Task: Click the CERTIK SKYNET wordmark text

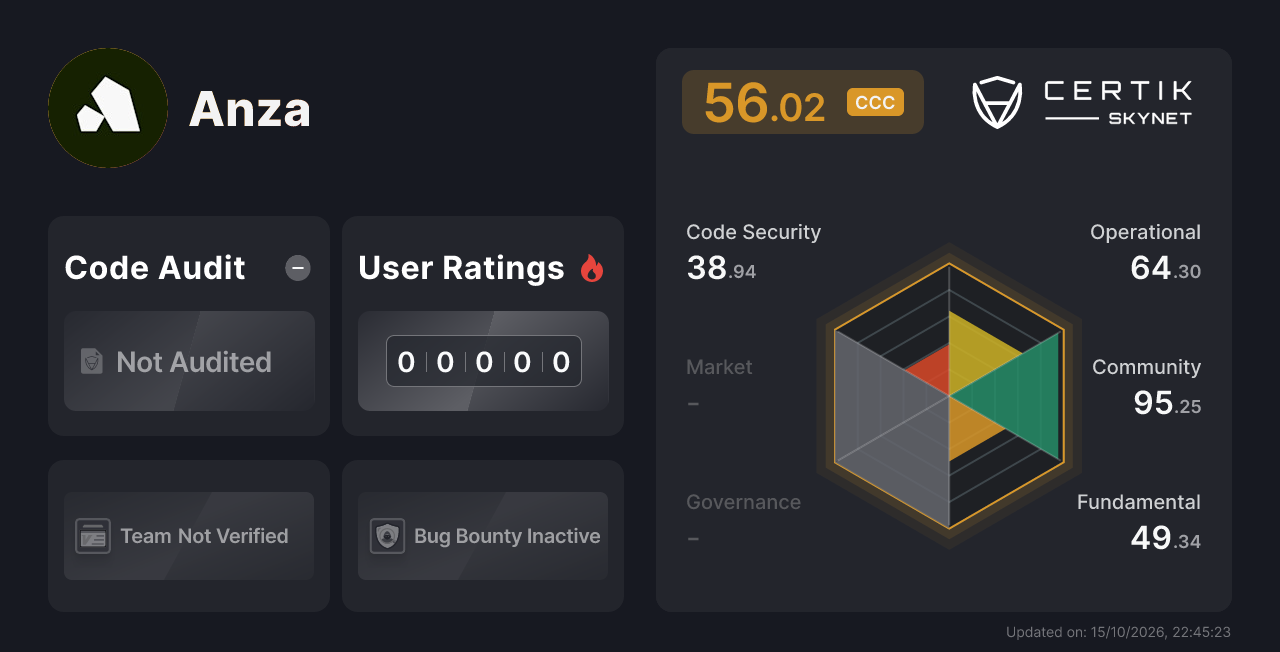Action: pyautogui.click(x=1118, y=103)
